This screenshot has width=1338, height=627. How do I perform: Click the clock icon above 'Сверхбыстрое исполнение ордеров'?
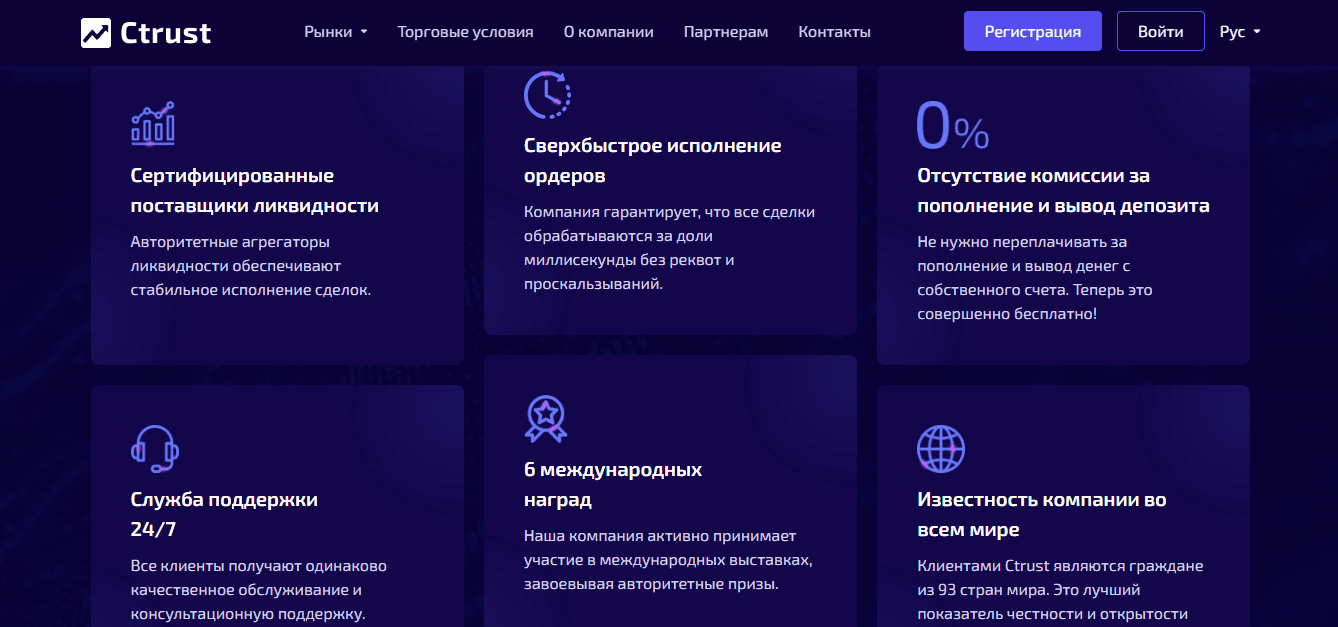pyautogui.click(x=545, y=95)
